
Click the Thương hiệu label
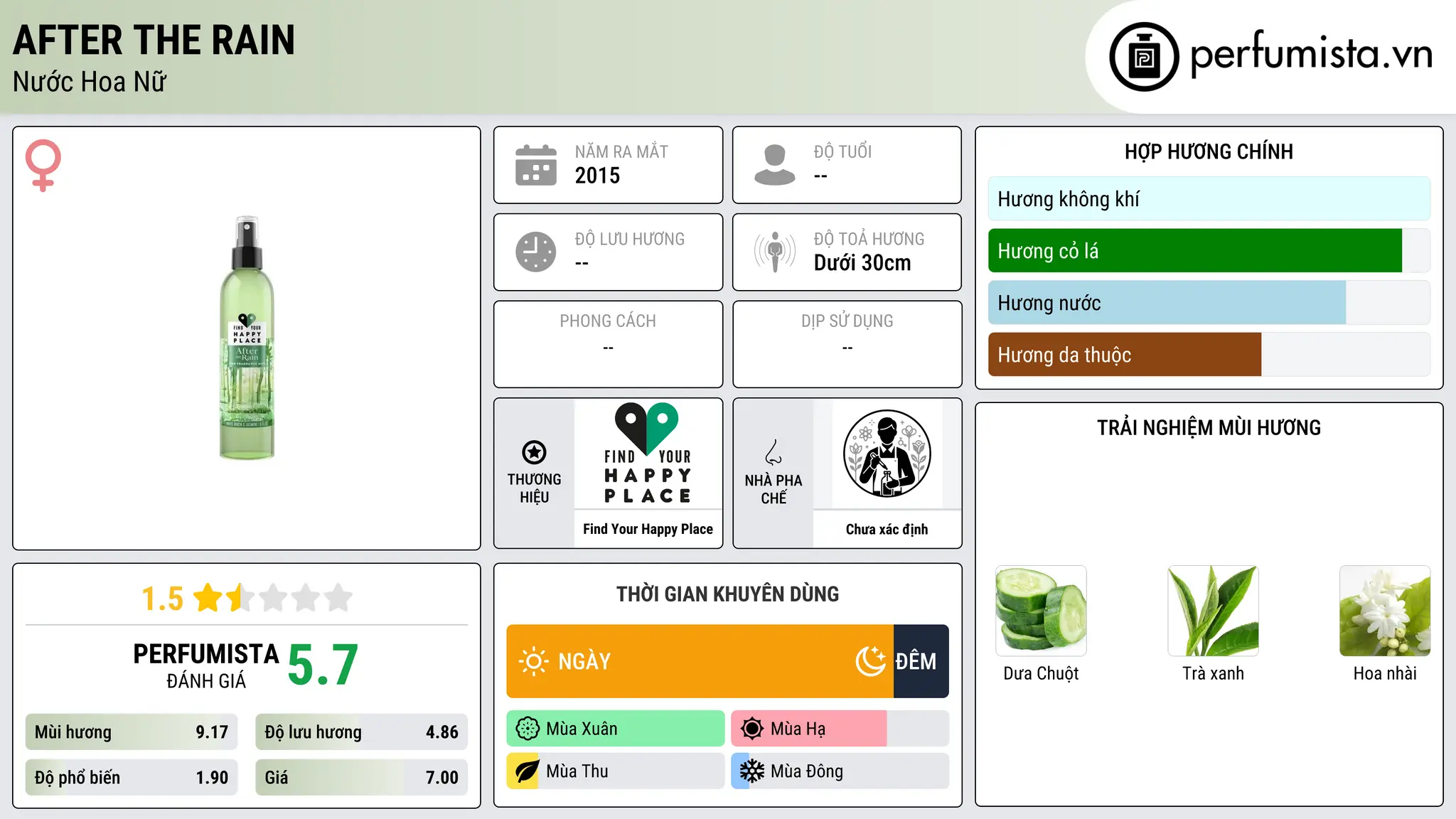(x=534, y=488)
